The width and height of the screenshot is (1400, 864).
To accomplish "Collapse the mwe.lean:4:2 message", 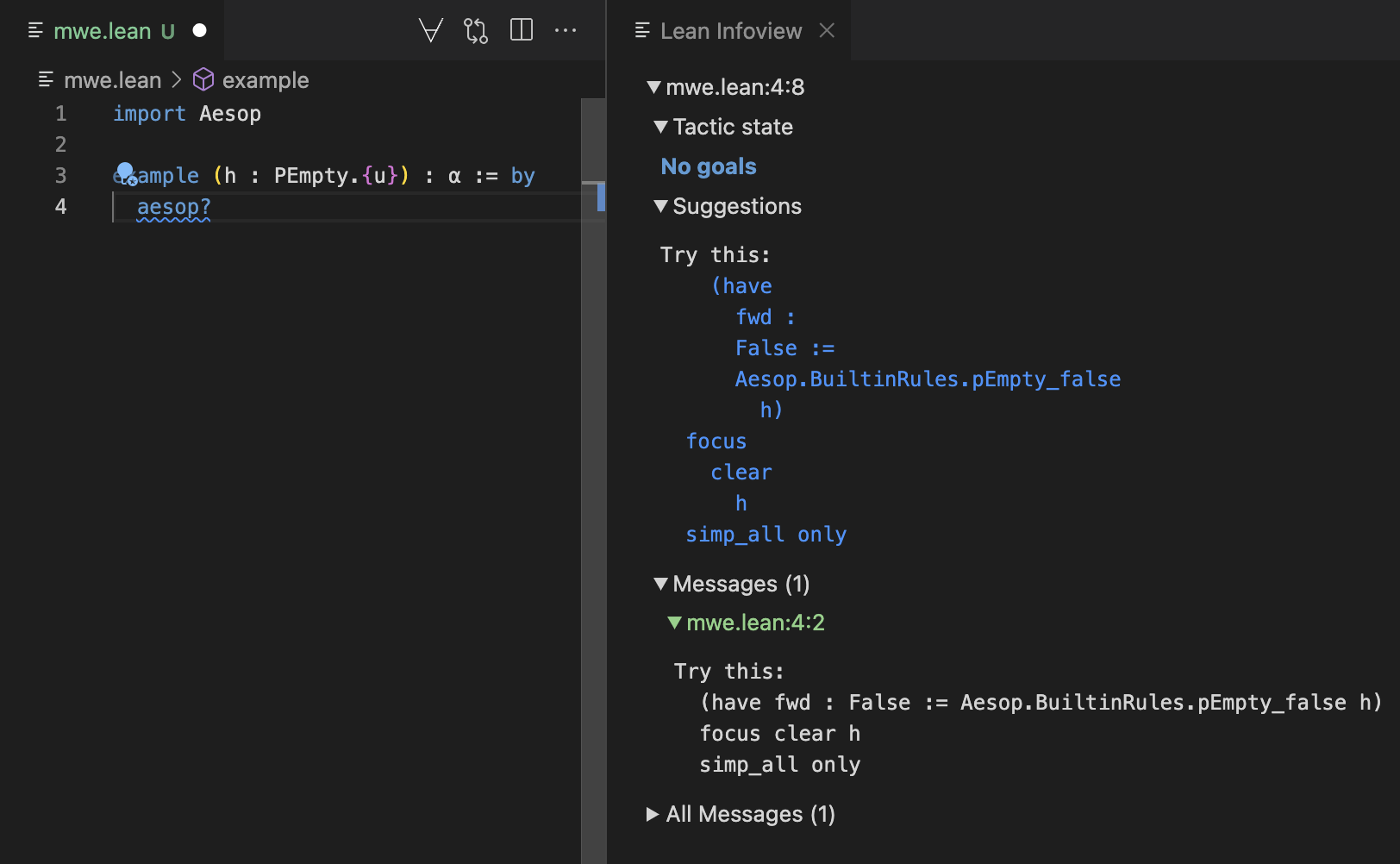I will click(675, 623).
